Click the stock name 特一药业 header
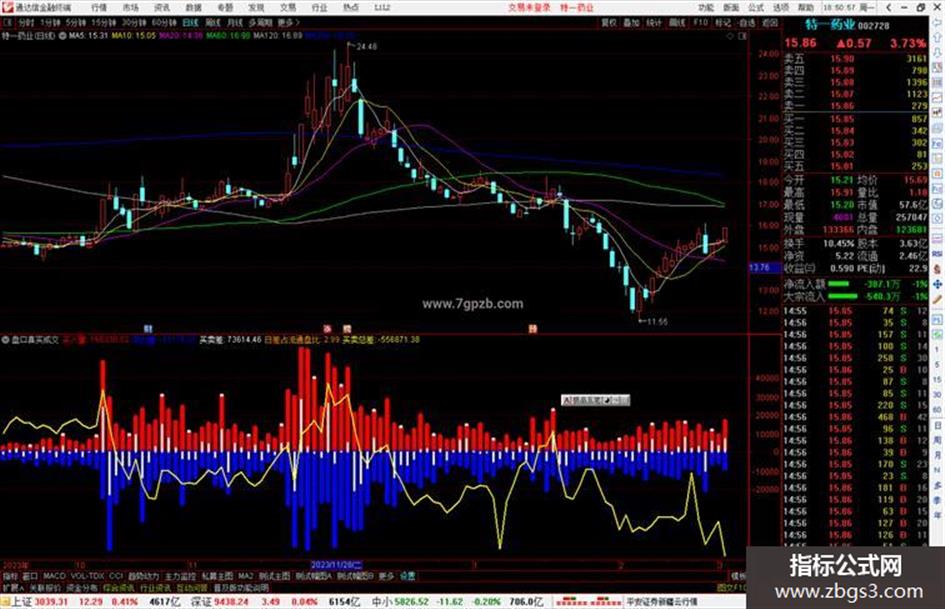The width and height of the screenshot is (945, 609). pos(830,25)
